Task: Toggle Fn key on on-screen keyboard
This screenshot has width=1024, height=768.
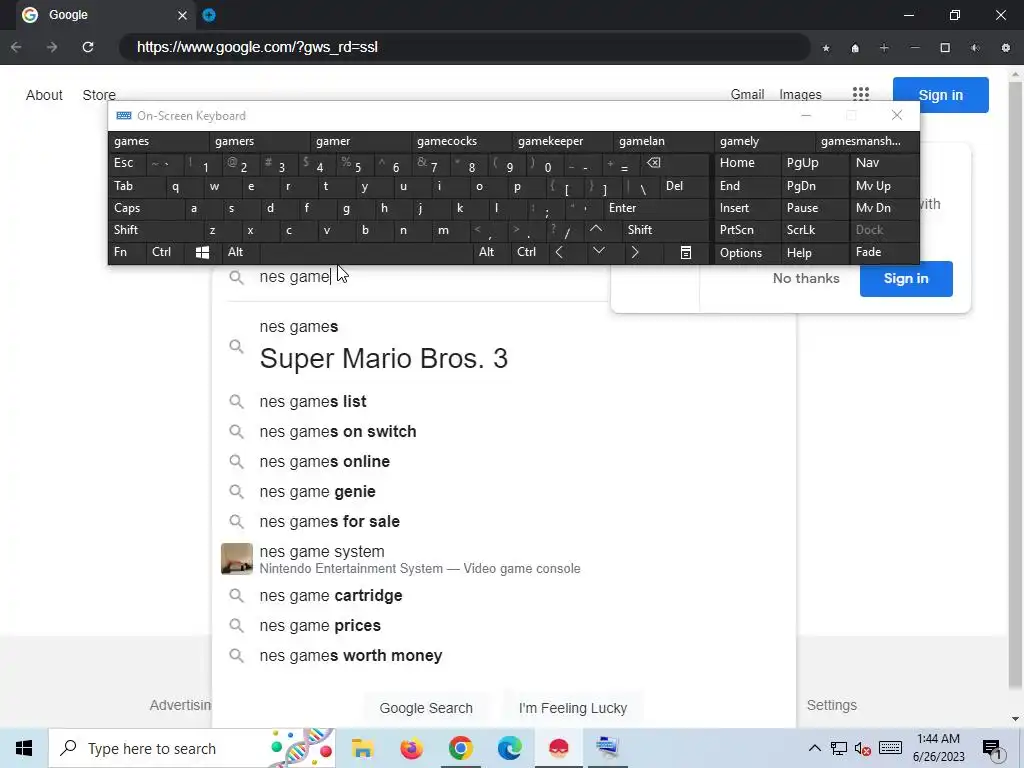Action: click(x=127, y=252)
